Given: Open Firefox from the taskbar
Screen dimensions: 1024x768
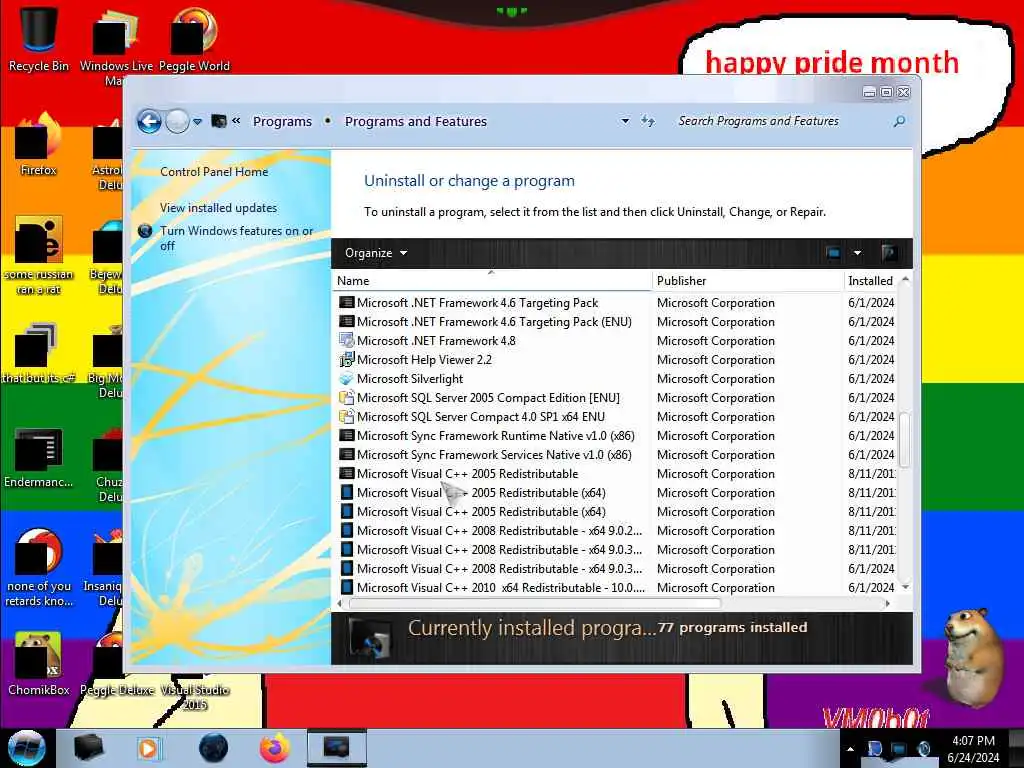Looking at the screenshot, I should [x=274, y=748].
